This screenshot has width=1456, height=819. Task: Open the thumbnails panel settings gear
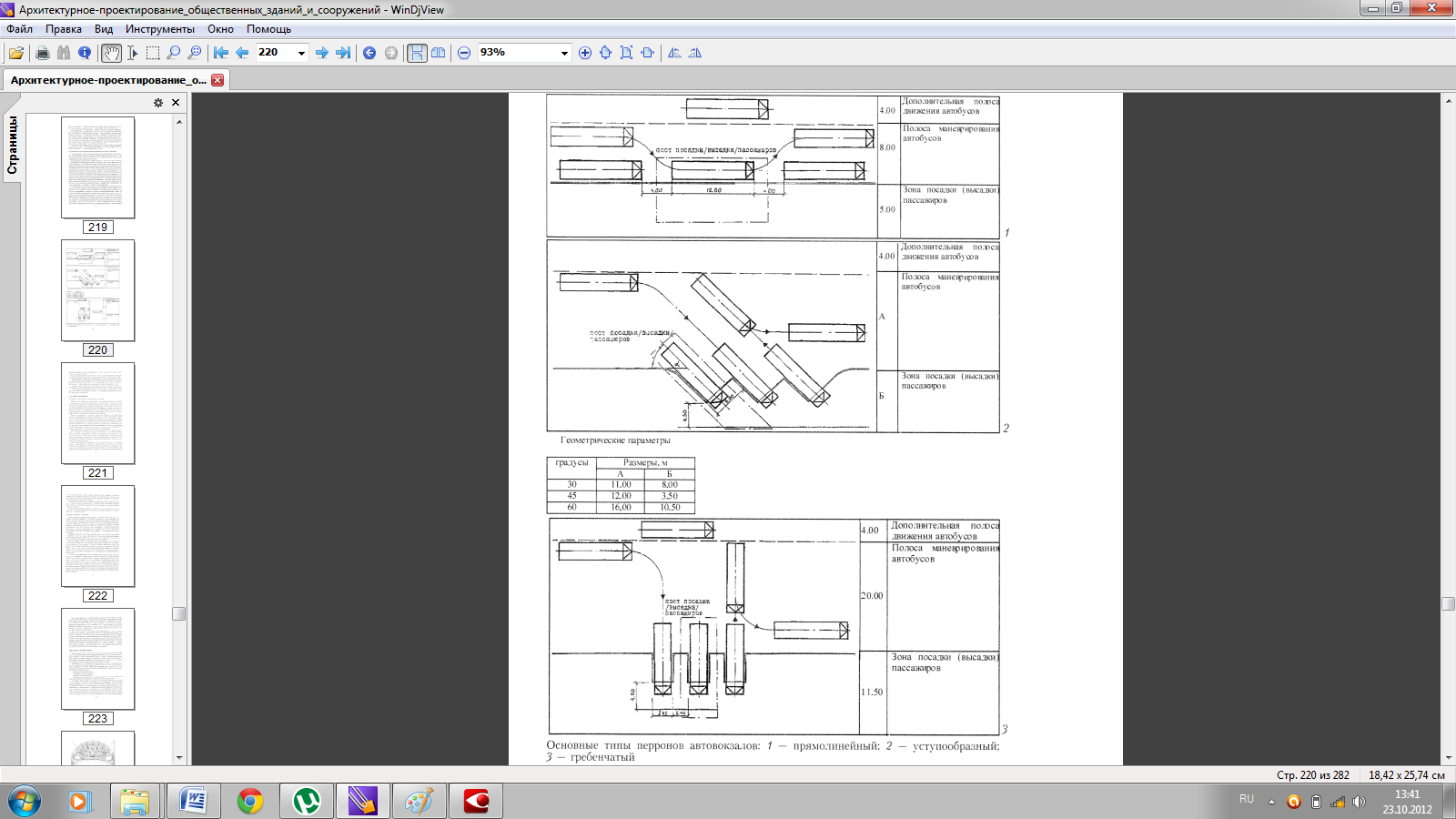coord(158,103)
